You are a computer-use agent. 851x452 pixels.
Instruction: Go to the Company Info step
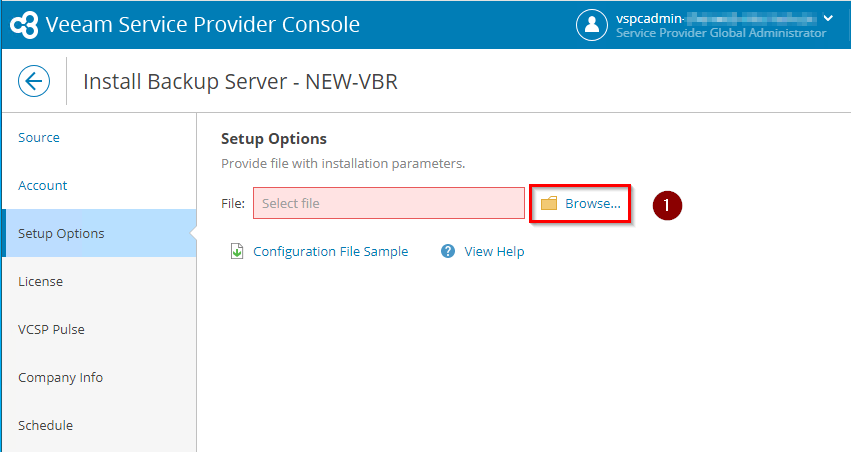pos(60,378)
